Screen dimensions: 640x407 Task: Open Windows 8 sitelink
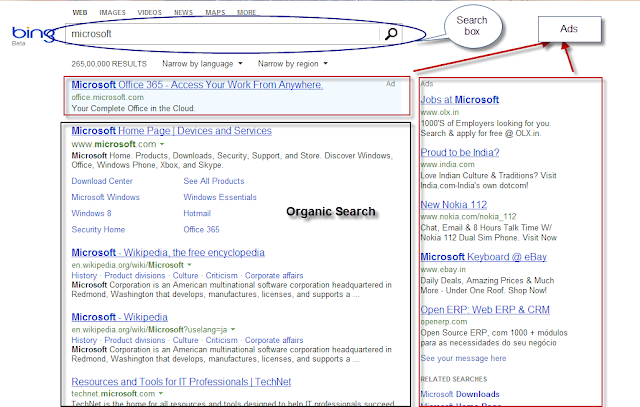[91, 214]
